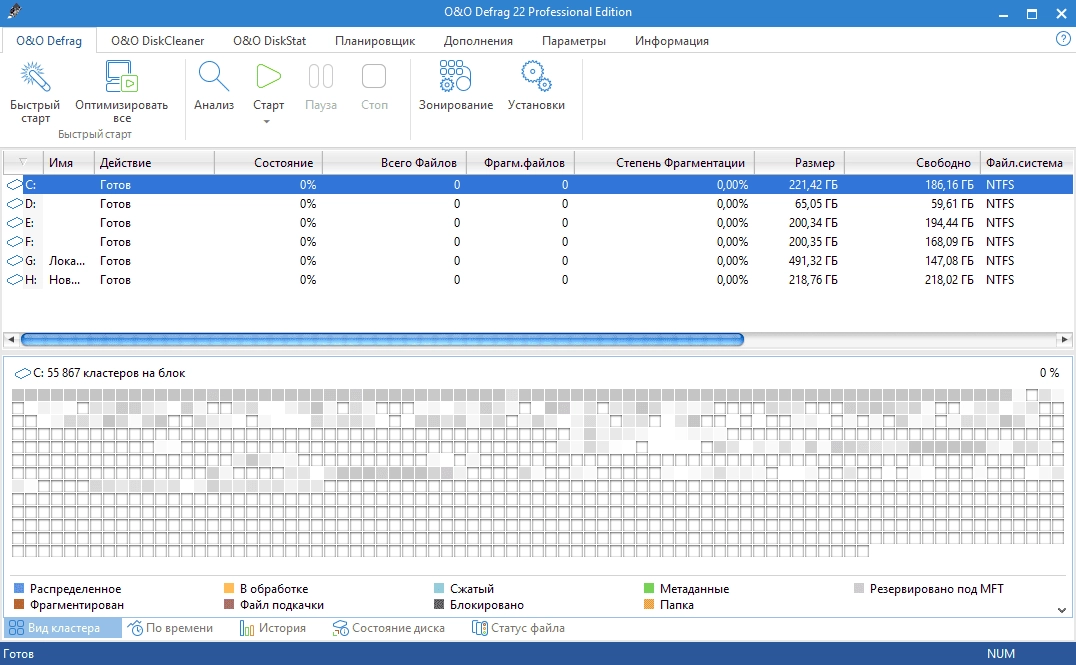Switch to O&O Defrag tab
The width and height of the screenshot is (1076, 665).
[x=49, y=40]
